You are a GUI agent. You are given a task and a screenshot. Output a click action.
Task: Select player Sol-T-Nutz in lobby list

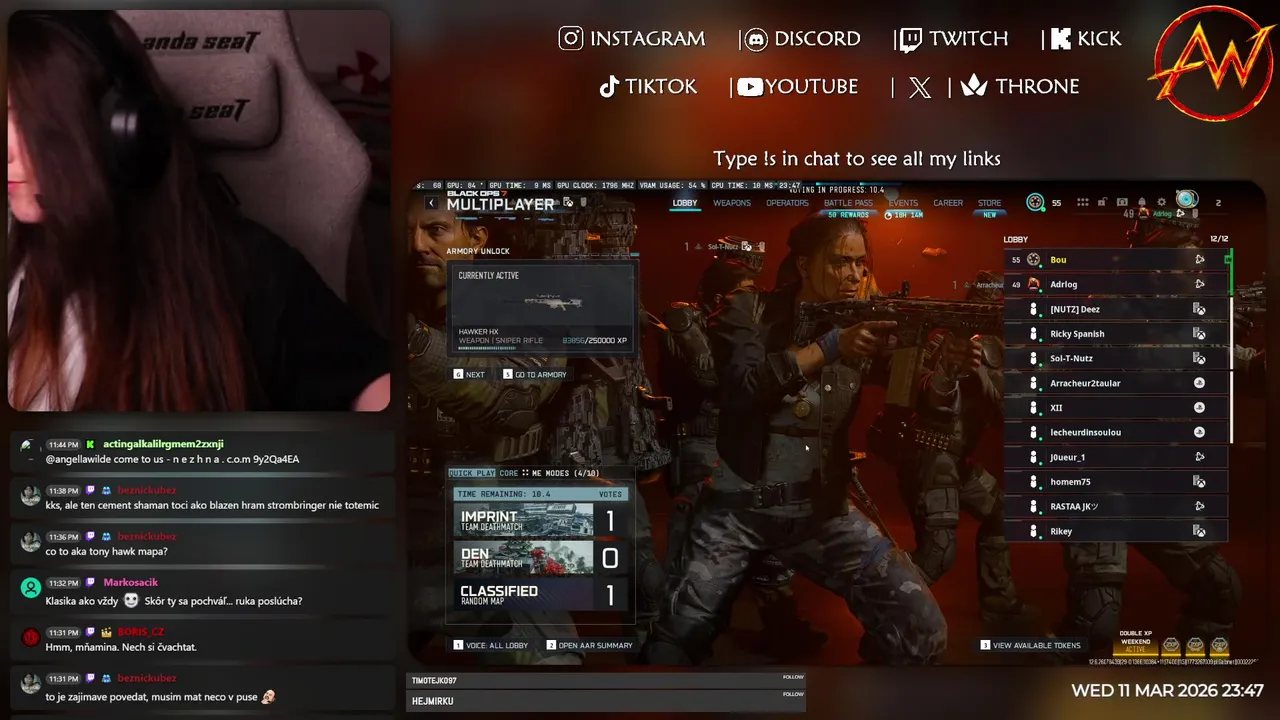pos(1116,358)
